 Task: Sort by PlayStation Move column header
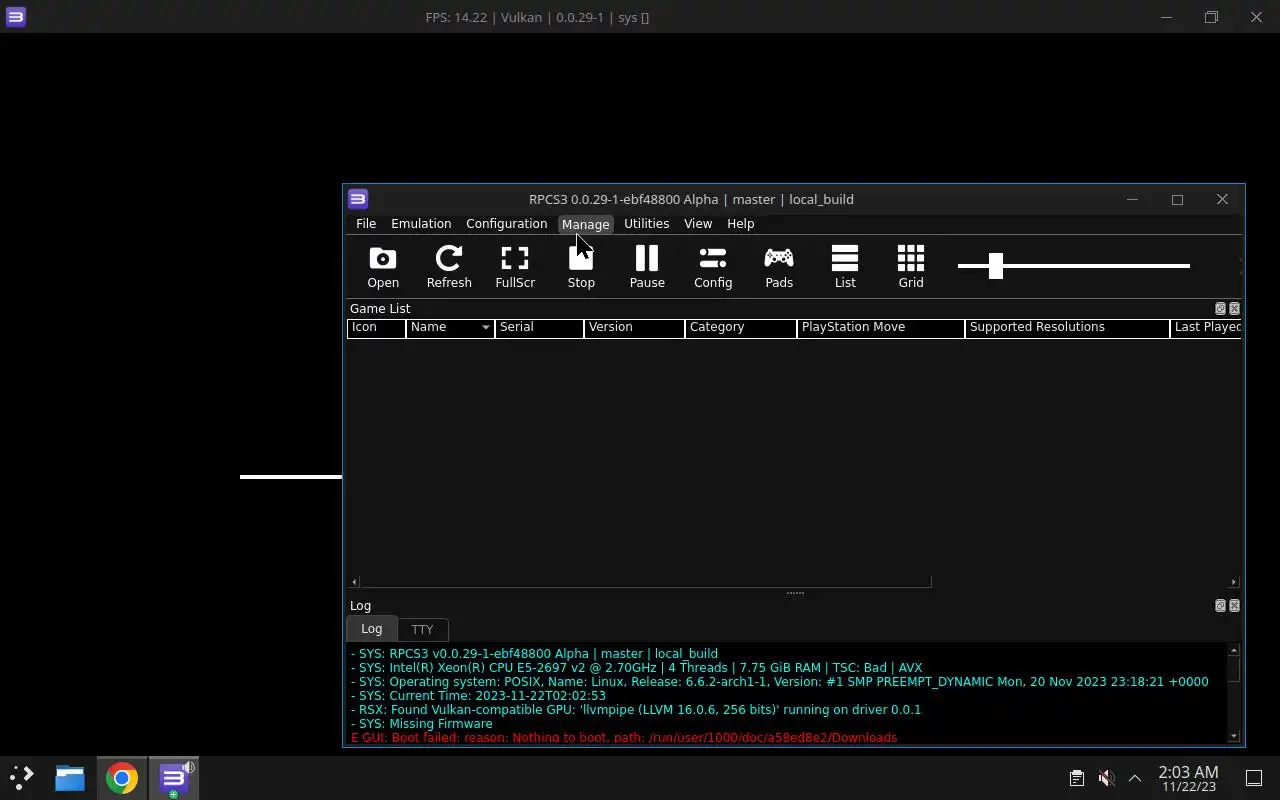pos(880,327)
